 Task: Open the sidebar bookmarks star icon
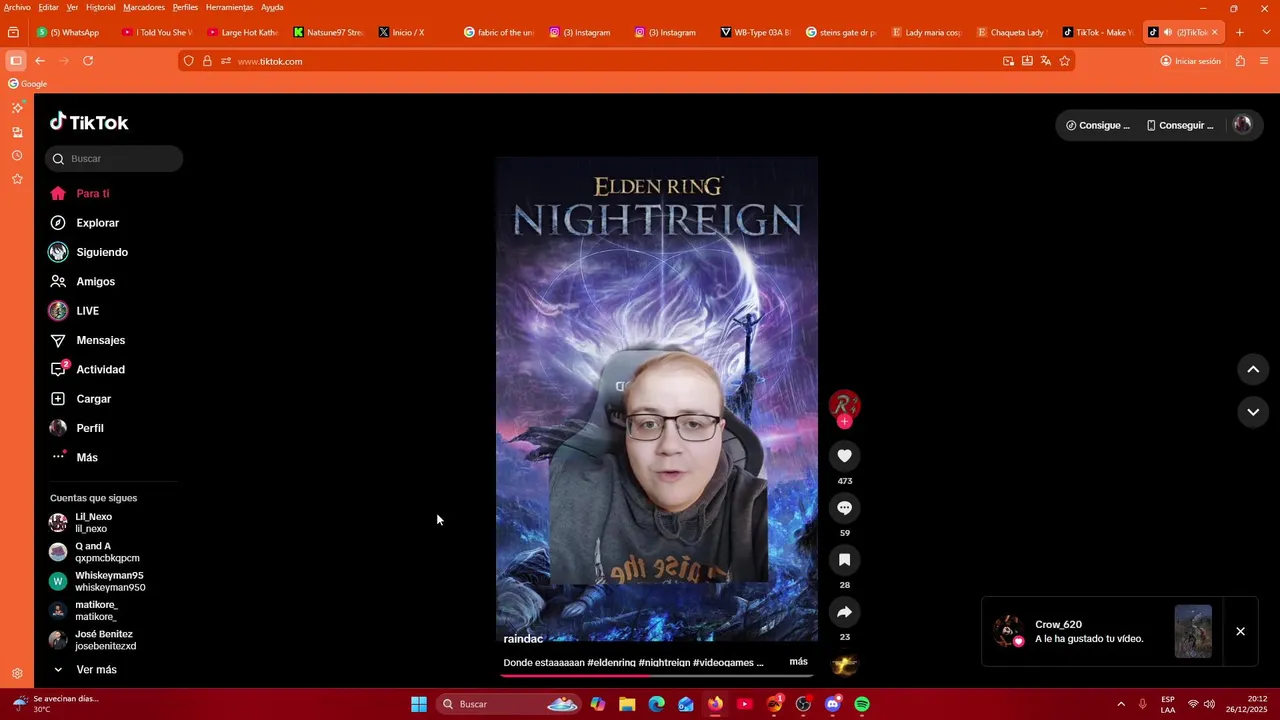[x=17, y=179]
